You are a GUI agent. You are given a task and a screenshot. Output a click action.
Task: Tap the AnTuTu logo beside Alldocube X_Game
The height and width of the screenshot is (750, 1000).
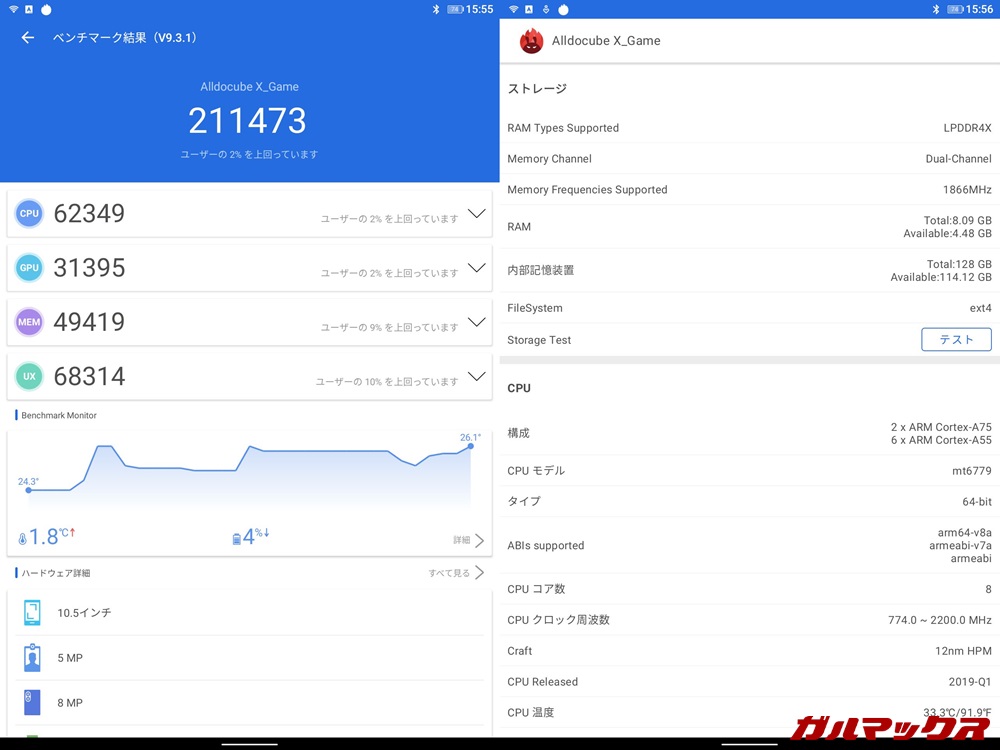click(531, 41)
